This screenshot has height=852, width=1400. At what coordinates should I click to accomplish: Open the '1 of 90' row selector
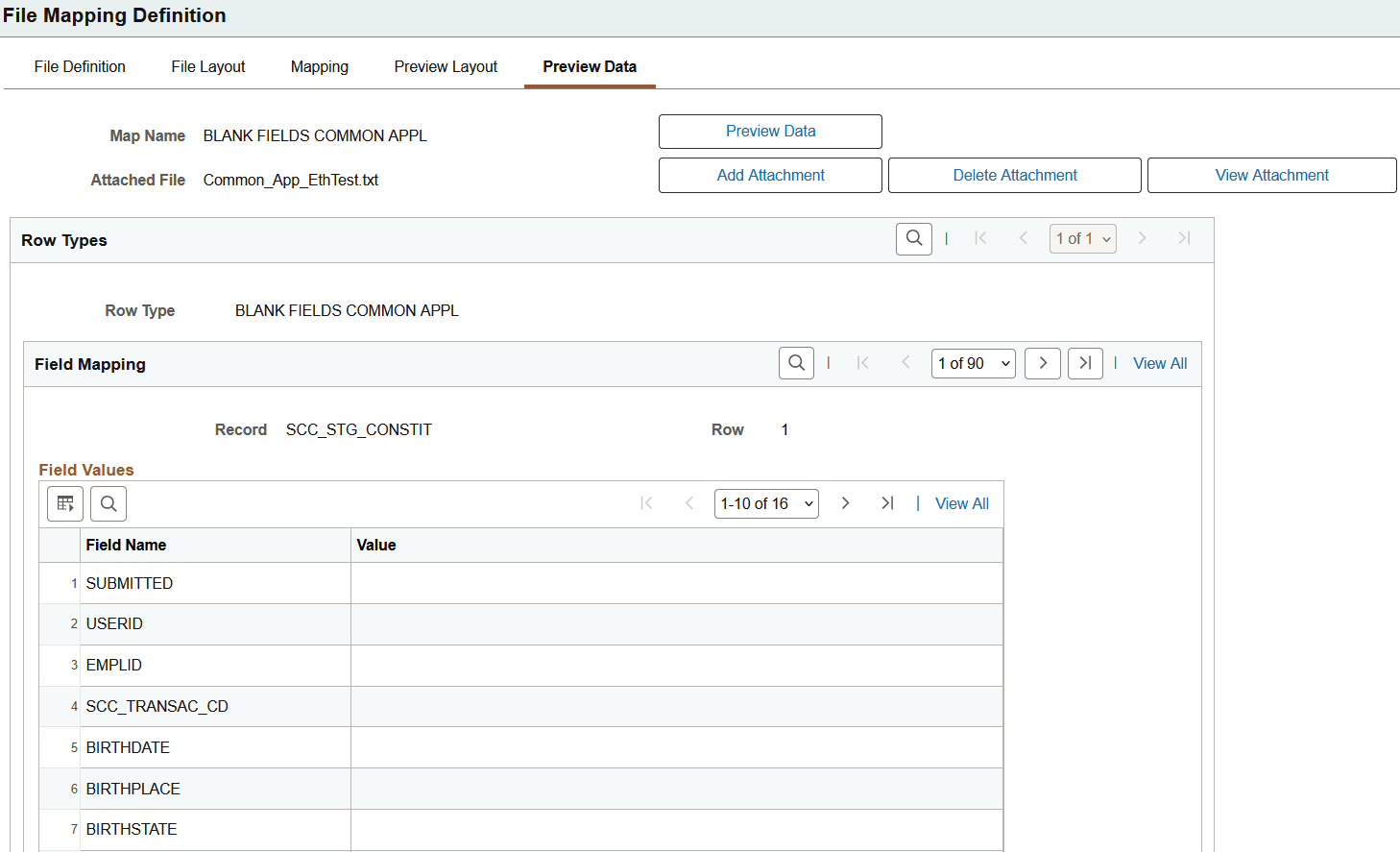point(973,363)
